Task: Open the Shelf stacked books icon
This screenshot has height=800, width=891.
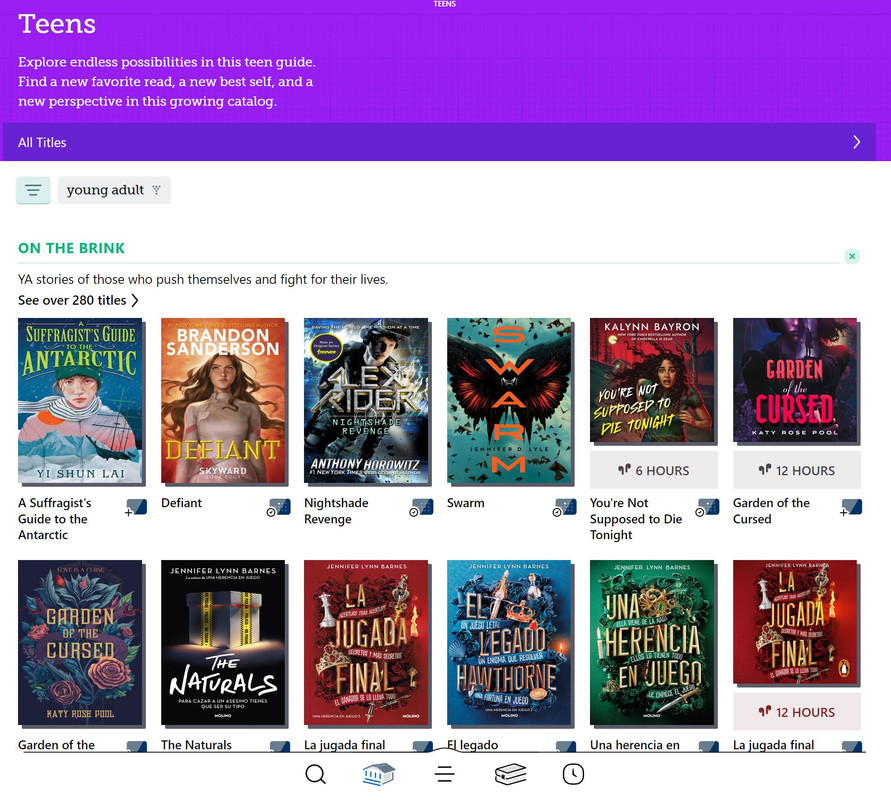Action: pyautogui.click(x=510, y=774)
